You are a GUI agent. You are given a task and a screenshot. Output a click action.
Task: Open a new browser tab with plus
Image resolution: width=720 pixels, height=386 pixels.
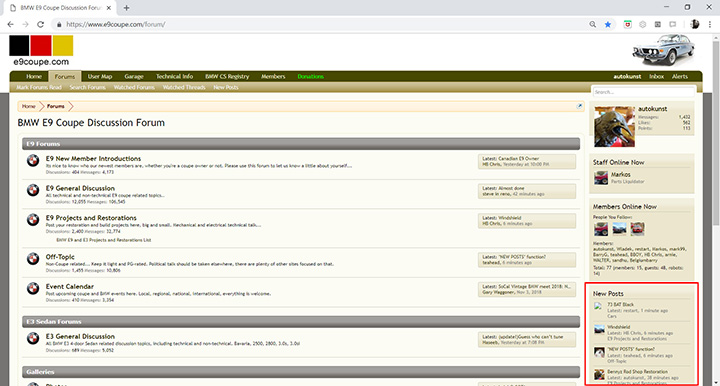126,8
